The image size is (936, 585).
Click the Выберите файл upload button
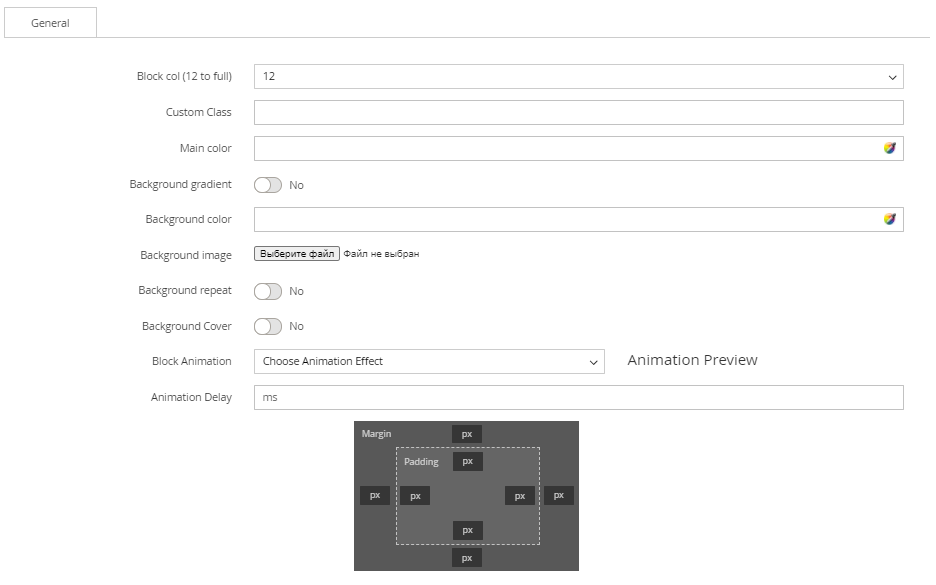coord(297,254)
